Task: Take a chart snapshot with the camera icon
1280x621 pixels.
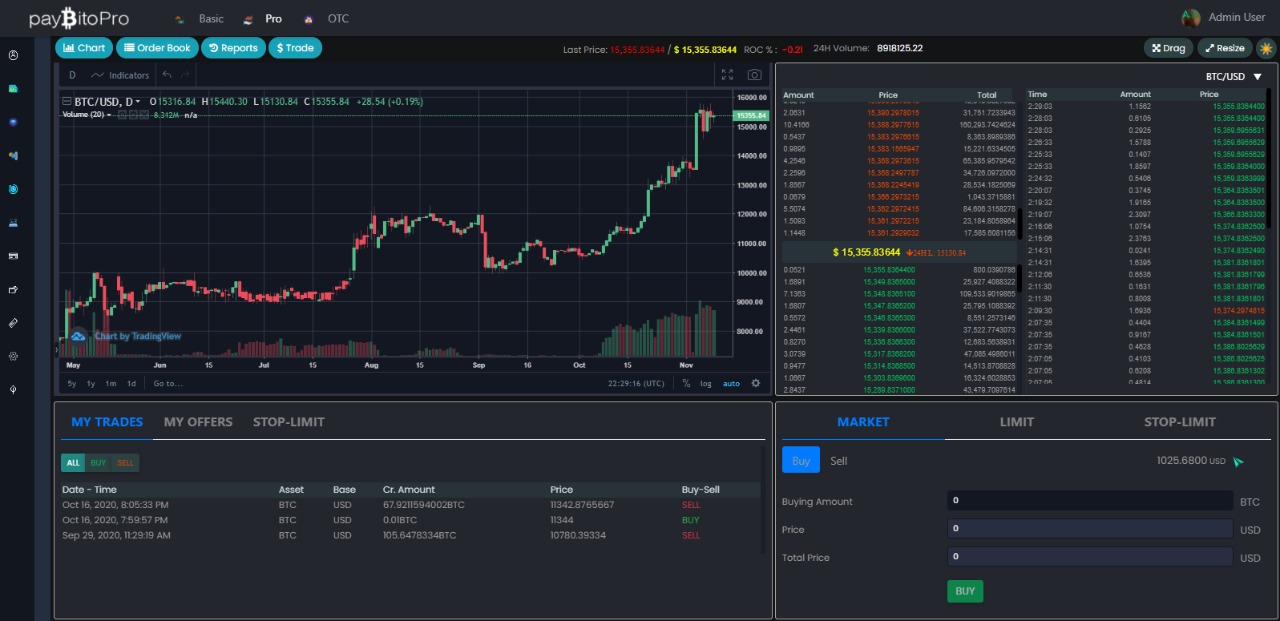Action: pos(754,74)
